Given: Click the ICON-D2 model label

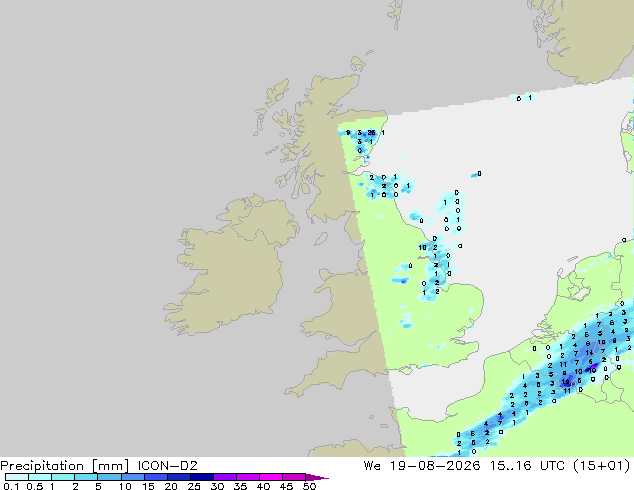Looking at the screenshot, I should coord(167,466).
